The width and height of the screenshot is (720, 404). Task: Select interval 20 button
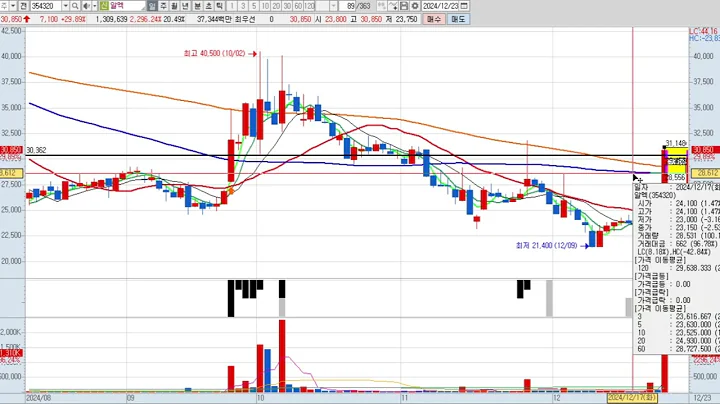click(276, 6)
